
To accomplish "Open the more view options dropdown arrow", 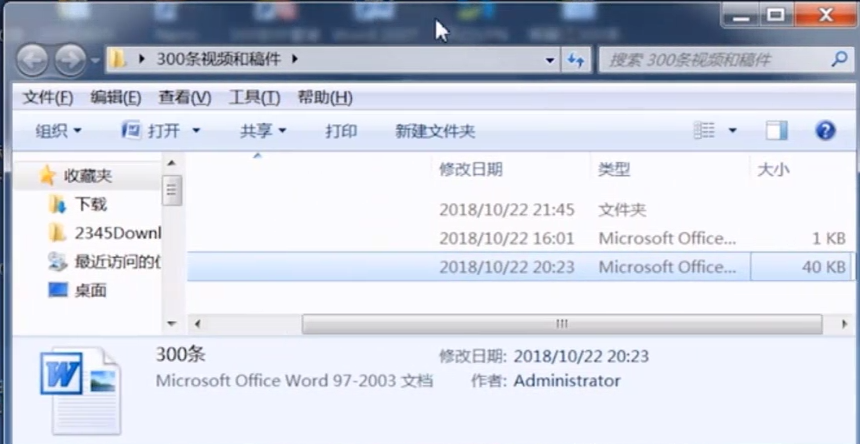I will 732,131.
